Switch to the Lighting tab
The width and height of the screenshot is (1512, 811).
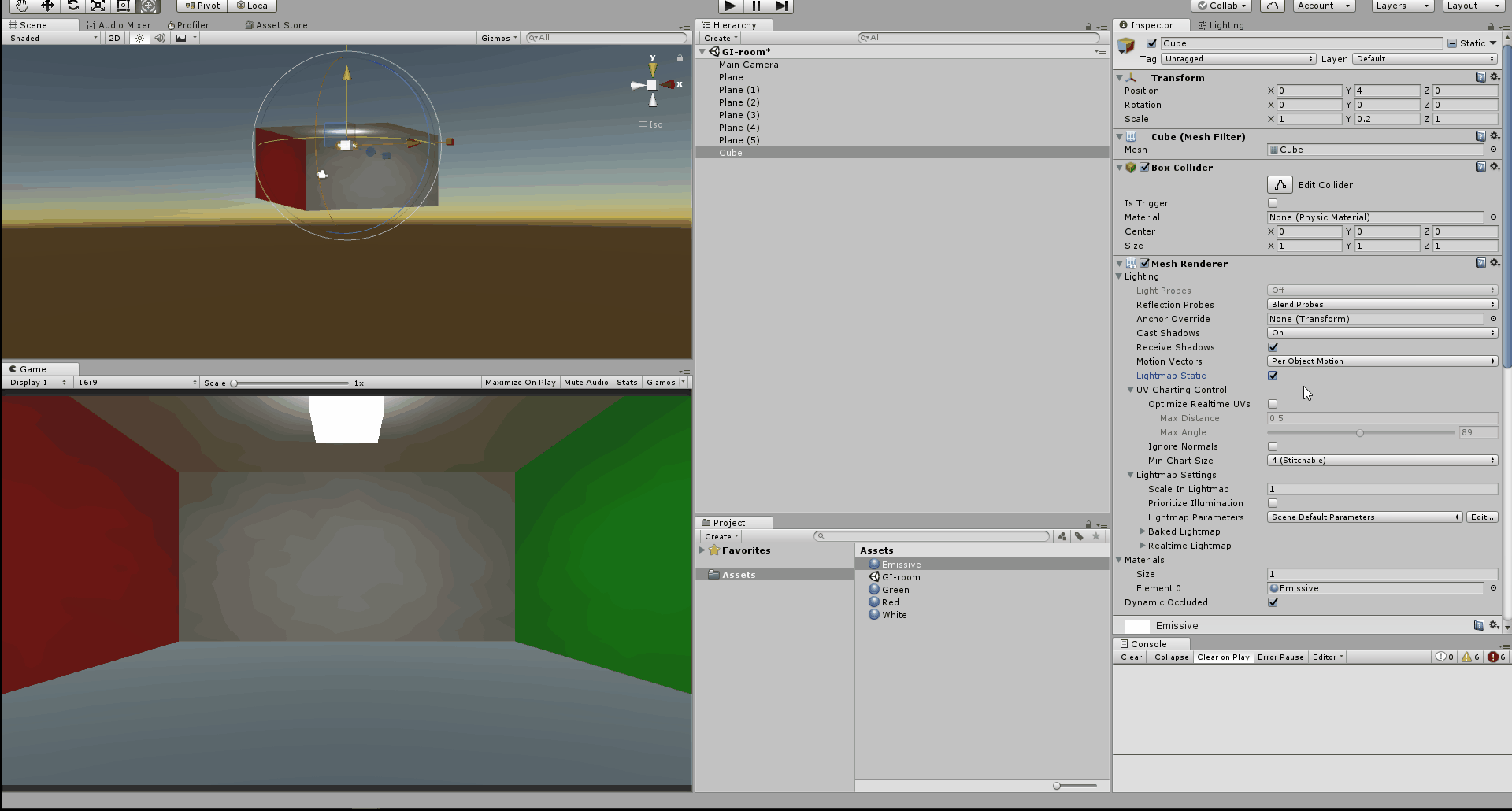pos(1221,25)
